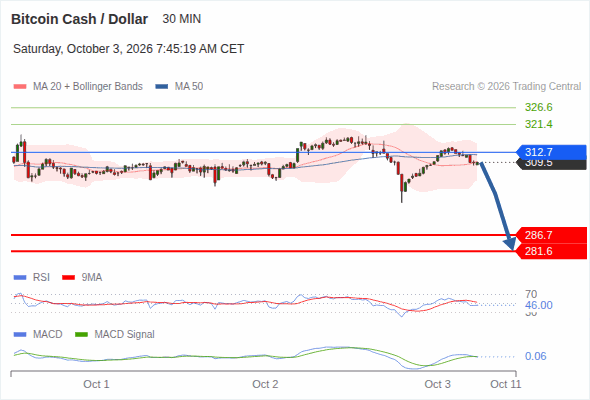The width and height of the screenshot is (590, 400).
Task: Click the MACD Signal green legend swatch
Action: pyautogui.click(x=81, y=335)
